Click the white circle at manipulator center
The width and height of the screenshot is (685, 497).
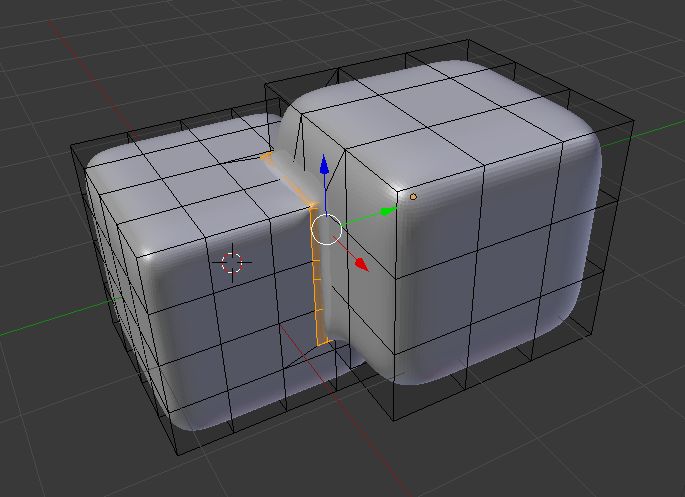click(326, 229)
